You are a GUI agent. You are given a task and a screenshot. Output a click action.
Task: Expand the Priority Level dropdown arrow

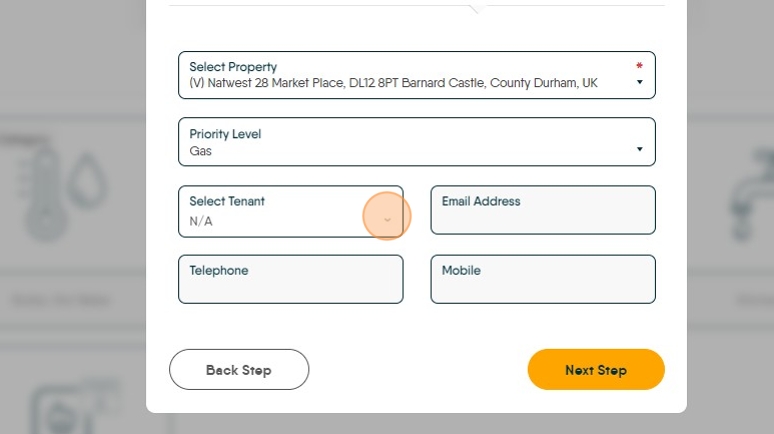[639, 149]
